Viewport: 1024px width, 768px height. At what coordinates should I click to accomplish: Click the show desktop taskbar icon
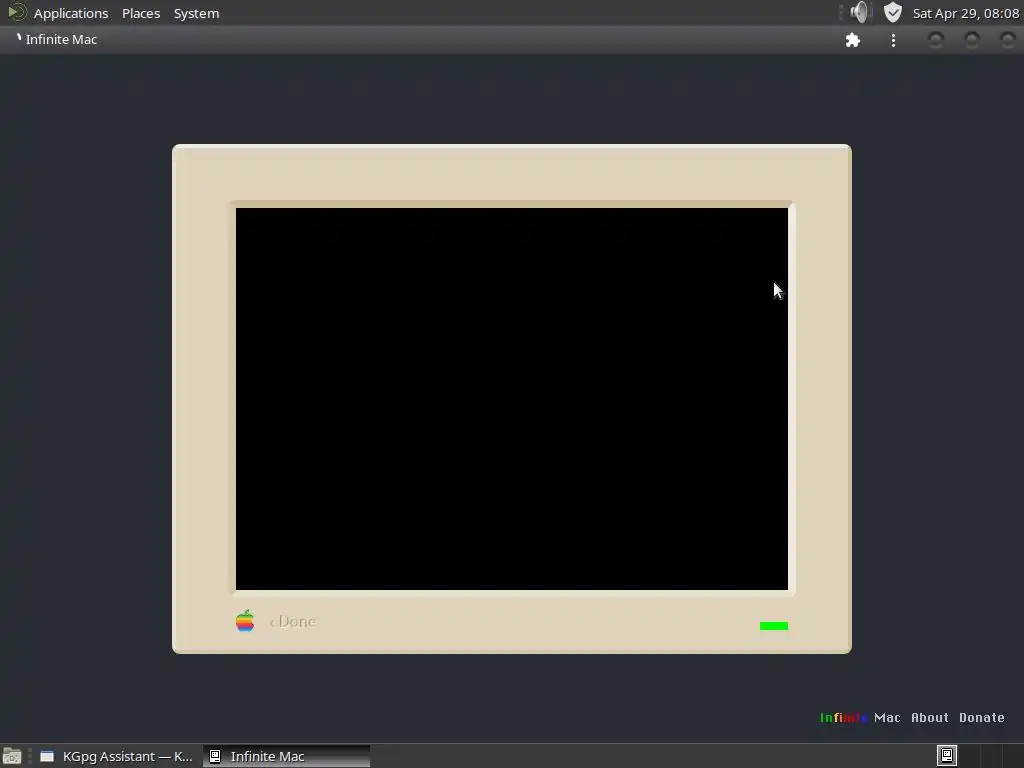(12, 756)
